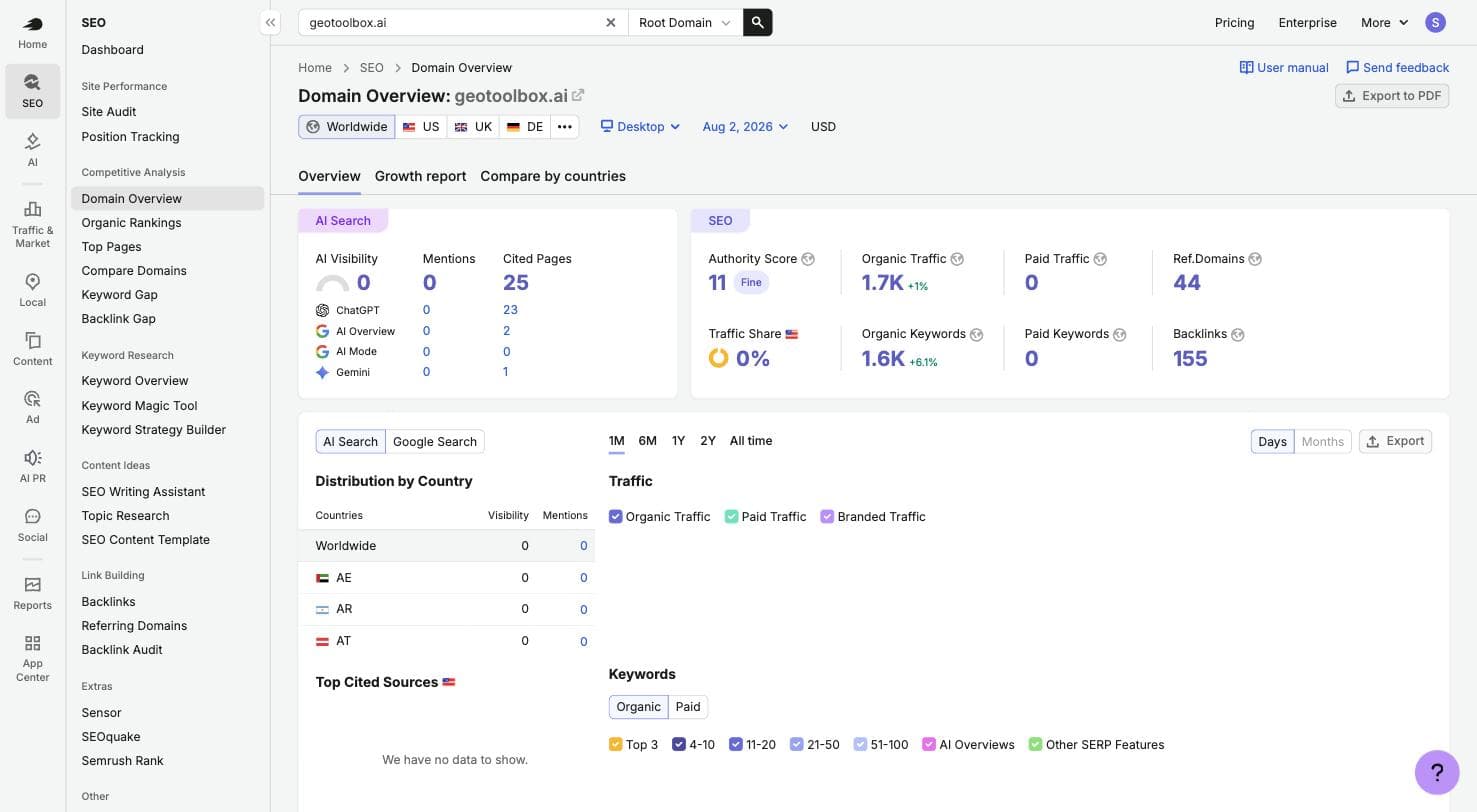Collapse the SEO sidebar with the double-chevron
This screenshot has height=812, width=1477.
coord(270,22)
